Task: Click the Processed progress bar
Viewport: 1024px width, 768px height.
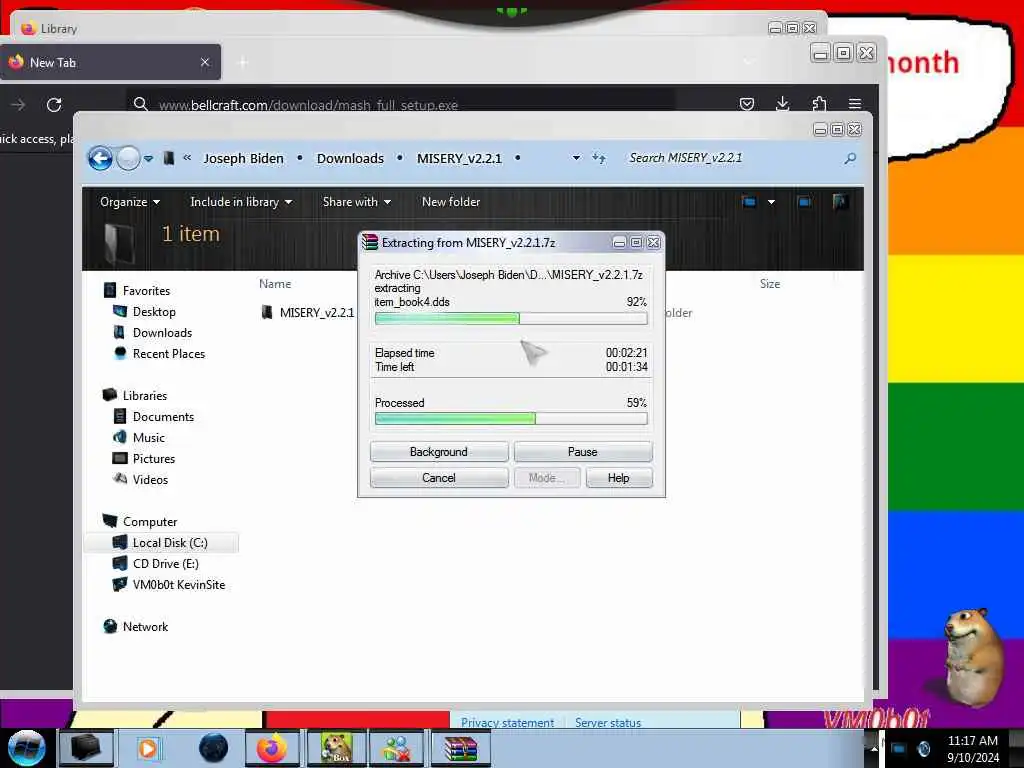Action: click(x=511, y=419)
